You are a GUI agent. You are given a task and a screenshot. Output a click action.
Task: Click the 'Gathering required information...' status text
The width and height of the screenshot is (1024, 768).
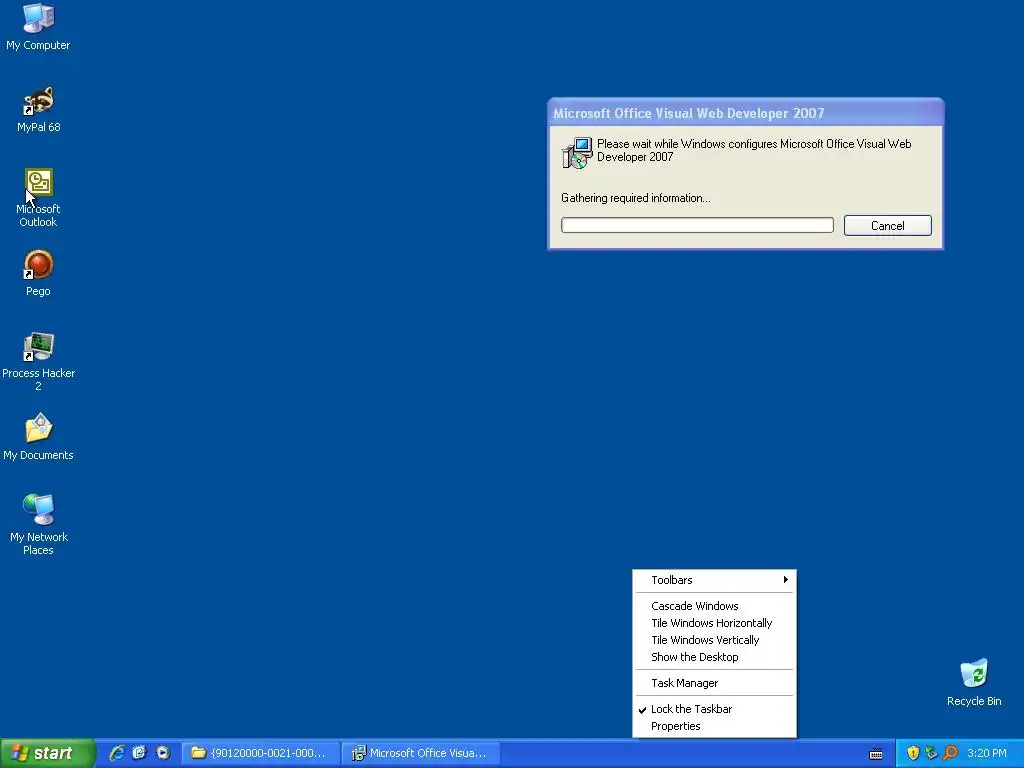[635, 198]
